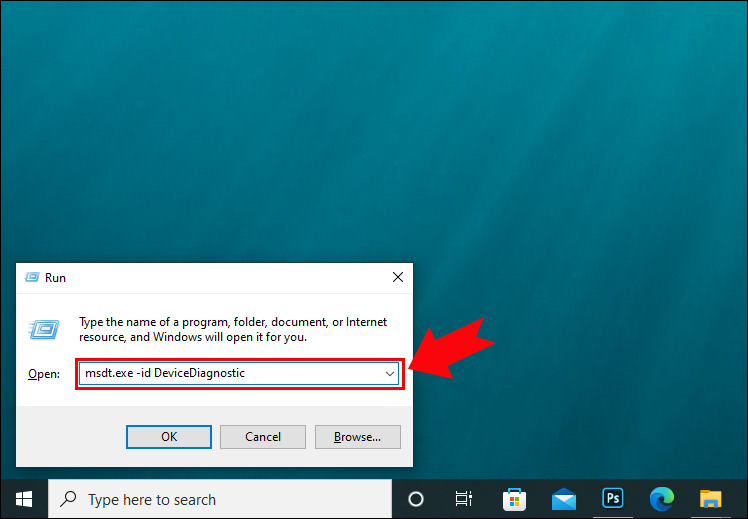Switch to Photoshop in the taskbar
This screenshot has height=519, width=748.
[613, 498]
